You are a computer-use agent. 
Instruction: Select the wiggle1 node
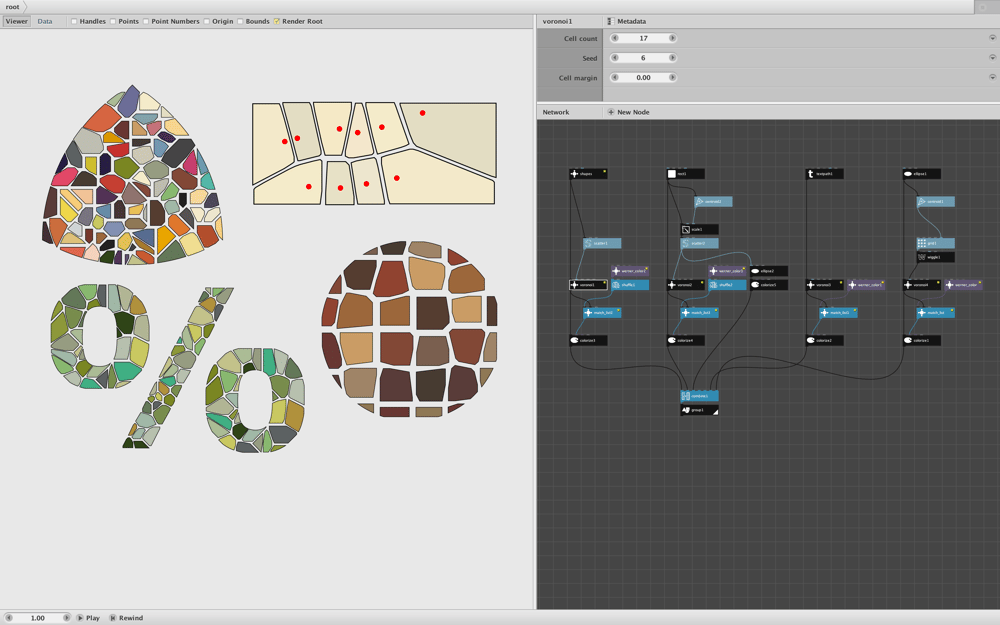[x=936, y=257]
